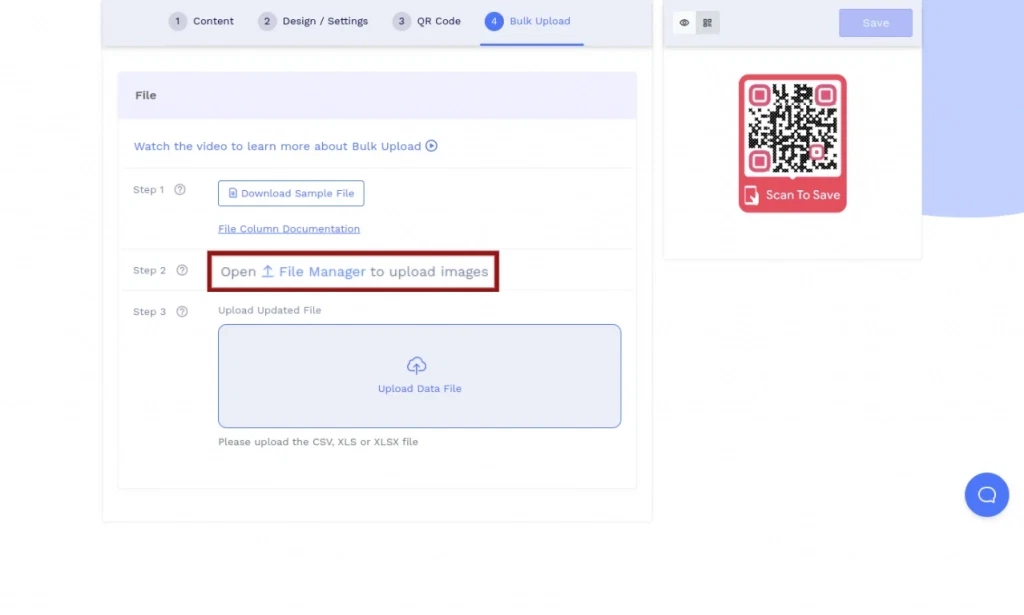The image size is (1024, 615).
Task: Open the Design / Settings step tab
Action: pos(313,21)
